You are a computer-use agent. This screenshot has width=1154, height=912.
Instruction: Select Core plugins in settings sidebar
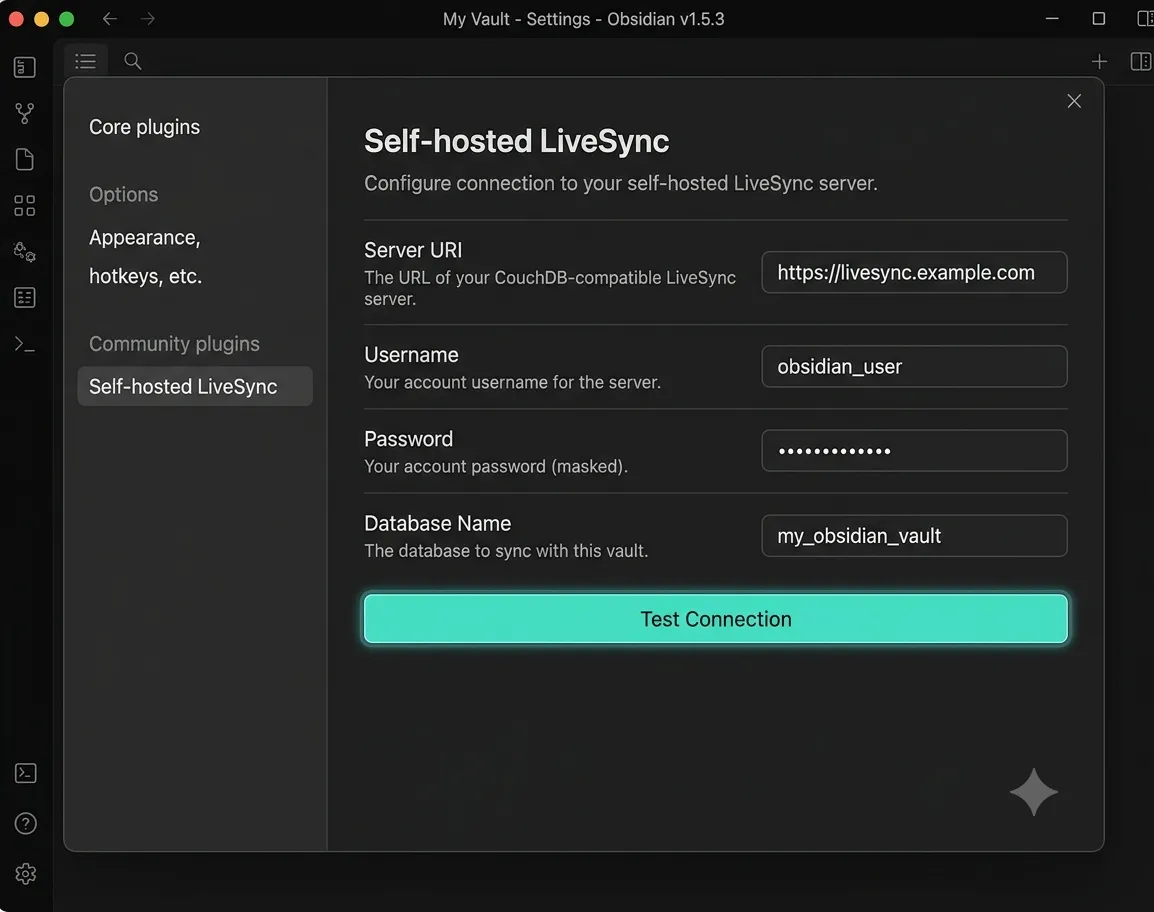tap(144, 127)
